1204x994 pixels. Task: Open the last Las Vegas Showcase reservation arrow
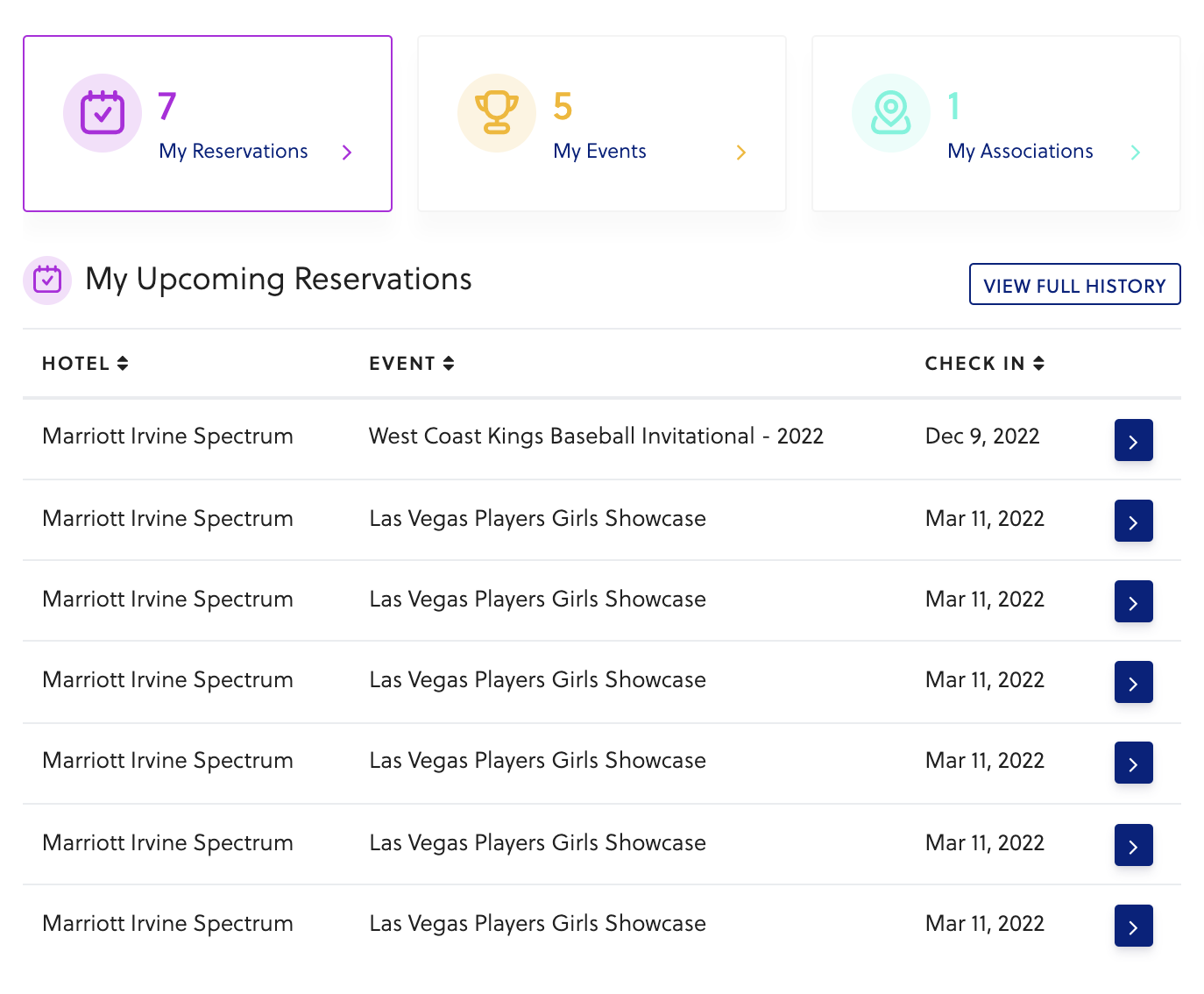(x=1133, y=926)
